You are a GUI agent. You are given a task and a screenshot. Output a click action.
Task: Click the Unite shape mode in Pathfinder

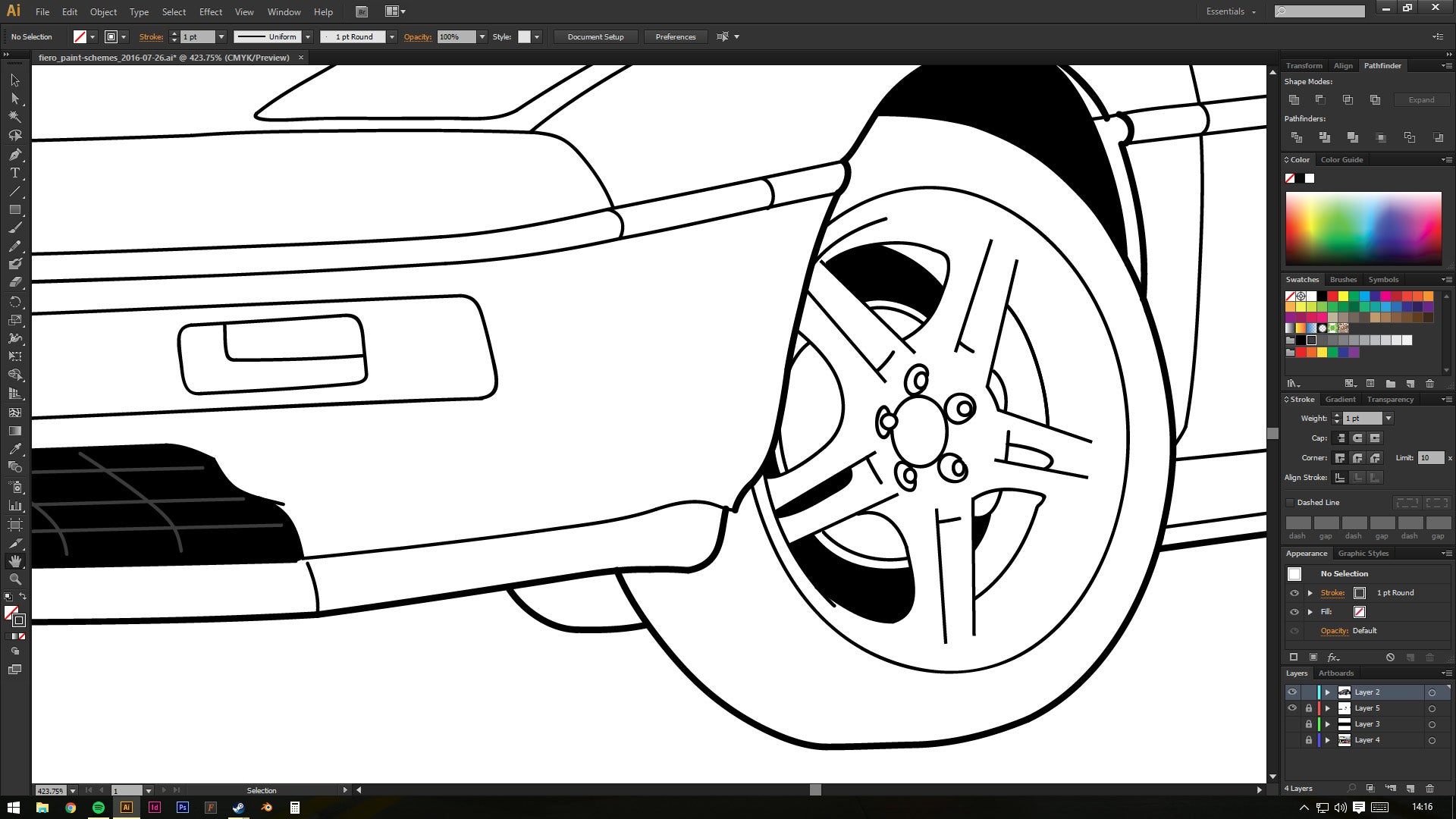[1294, 99]
